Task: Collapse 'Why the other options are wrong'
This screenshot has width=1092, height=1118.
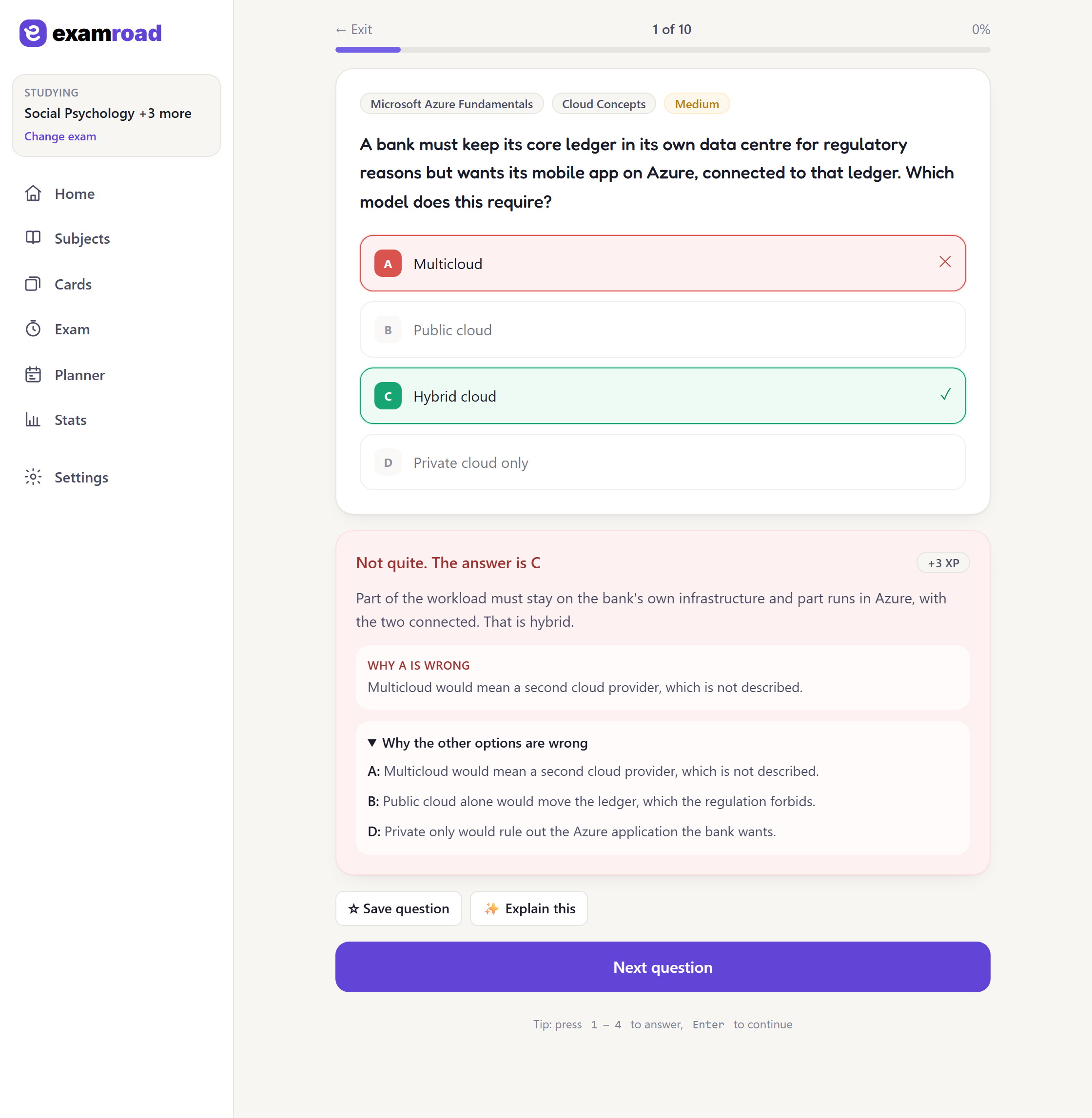Action: click(x=478, y=742)
